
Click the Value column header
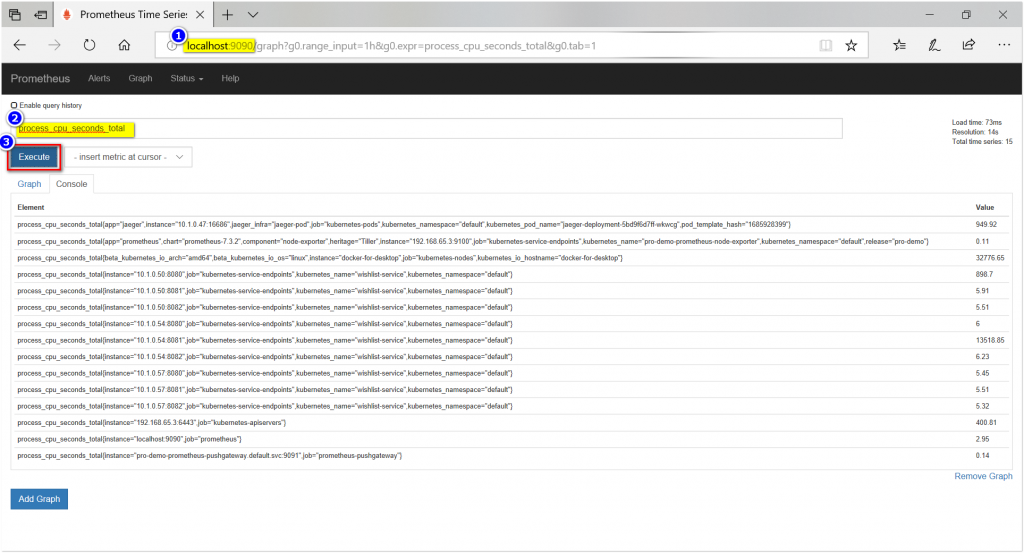pos(985,208)
